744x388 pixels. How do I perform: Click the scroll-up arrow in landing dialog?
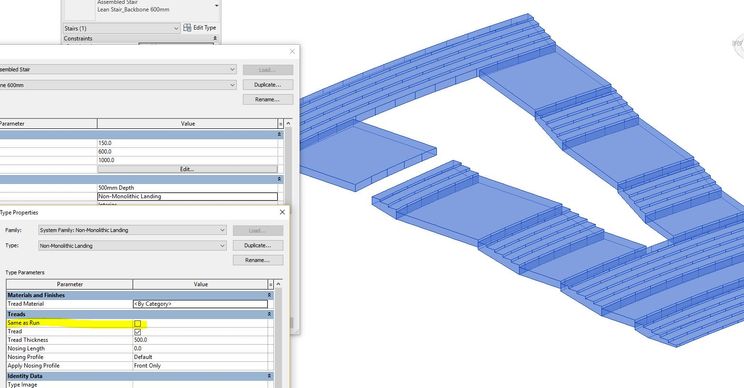point(279,284)
